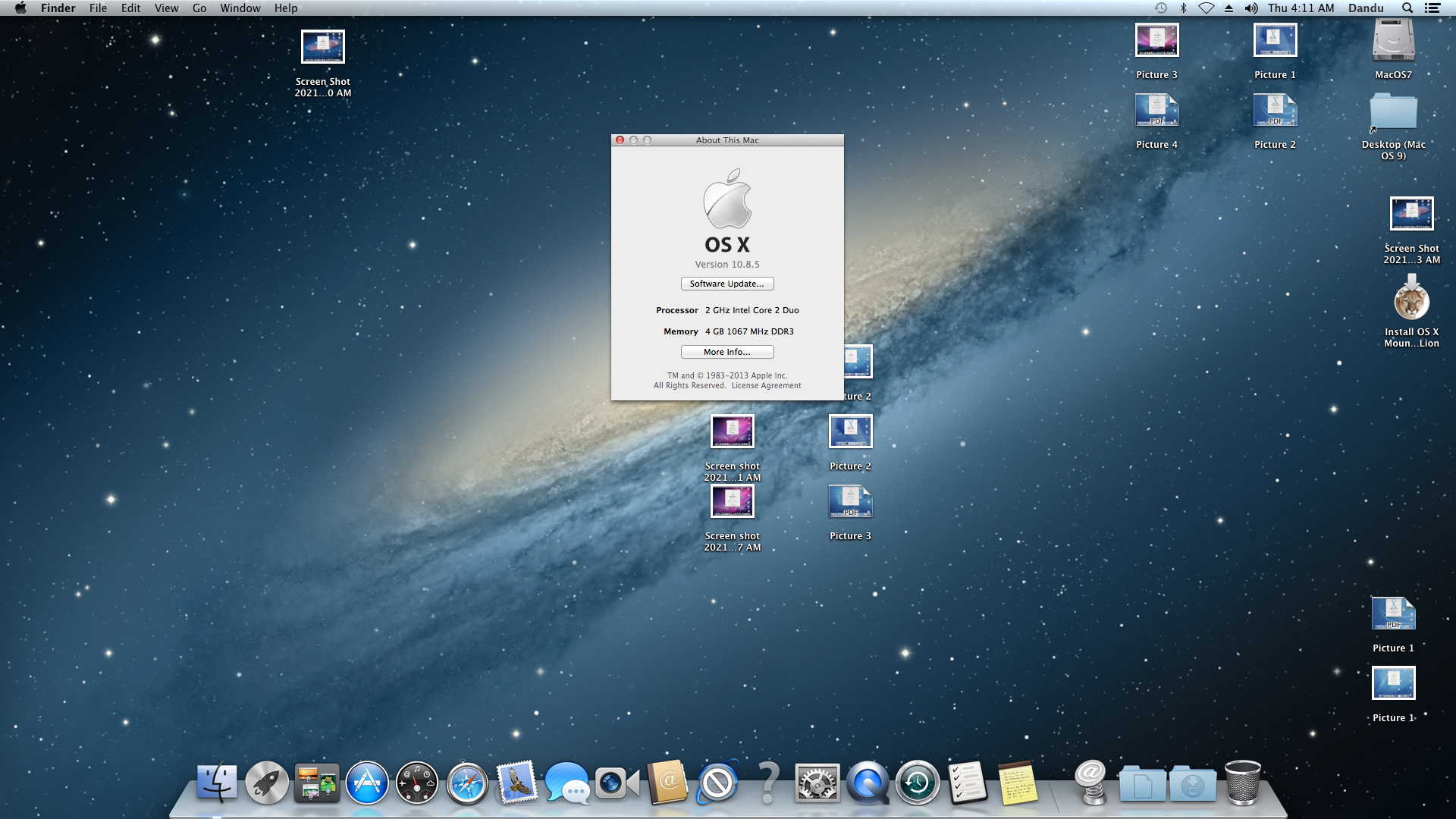1456x819 pixels.
Task: Open Dashboard gauge icon in Dock
Action: [x=417, y=782]
